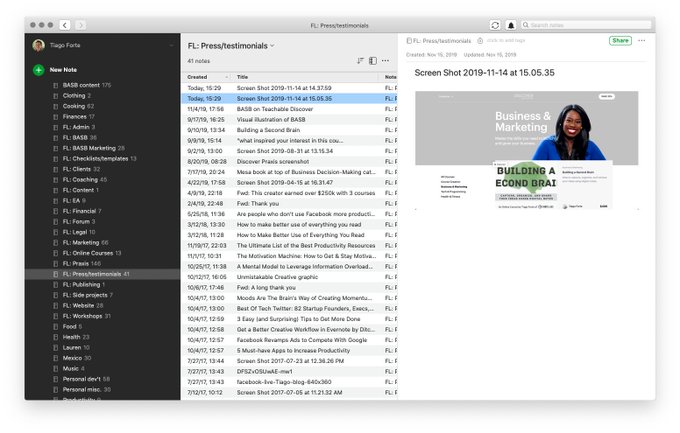Open the note's more actions ellipsis
This screenshot has height=433, width=680.
(642, 40)
